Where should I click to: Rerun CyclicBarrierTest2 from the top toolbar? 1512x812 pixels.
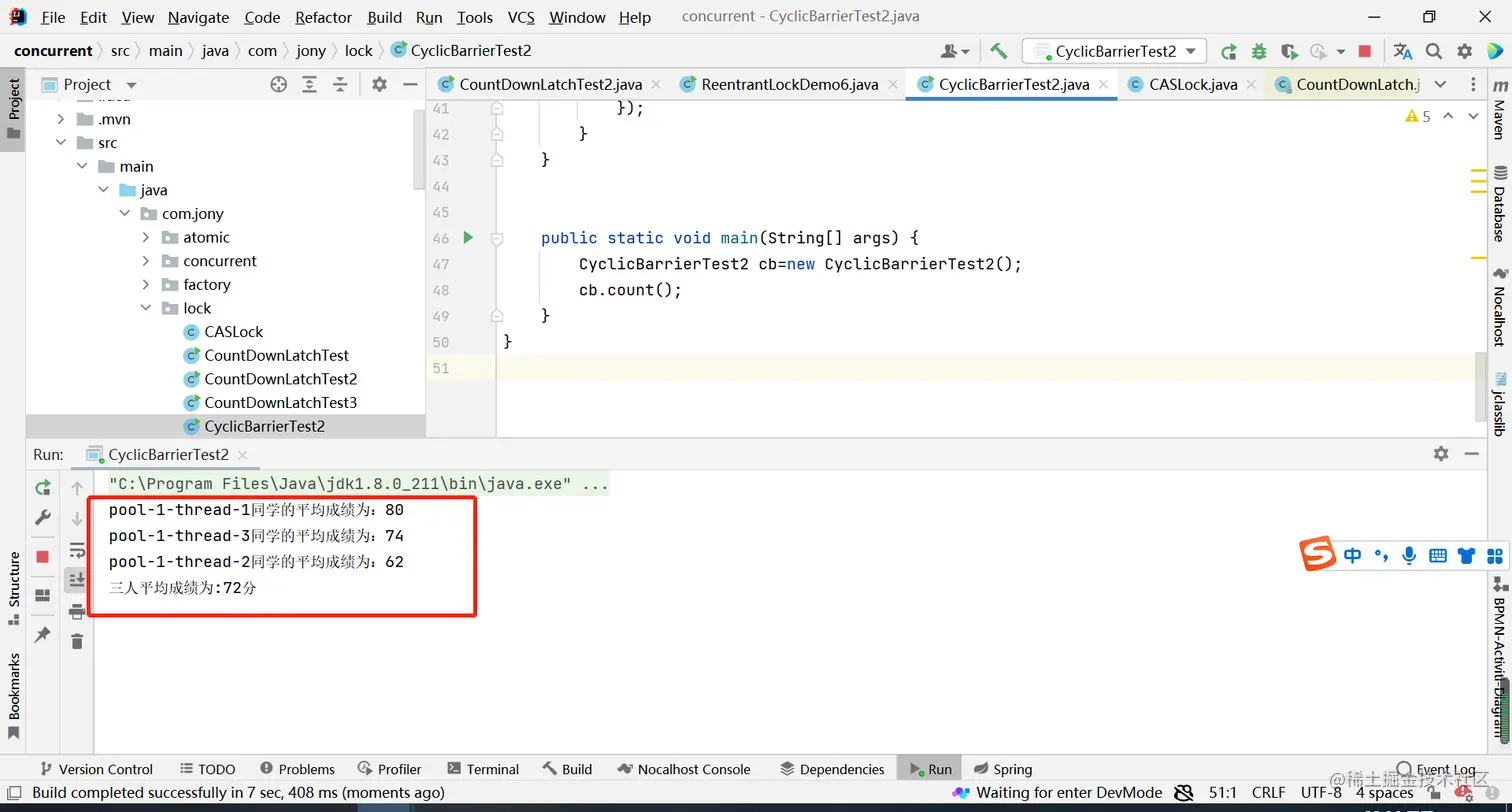[1229, 51]
